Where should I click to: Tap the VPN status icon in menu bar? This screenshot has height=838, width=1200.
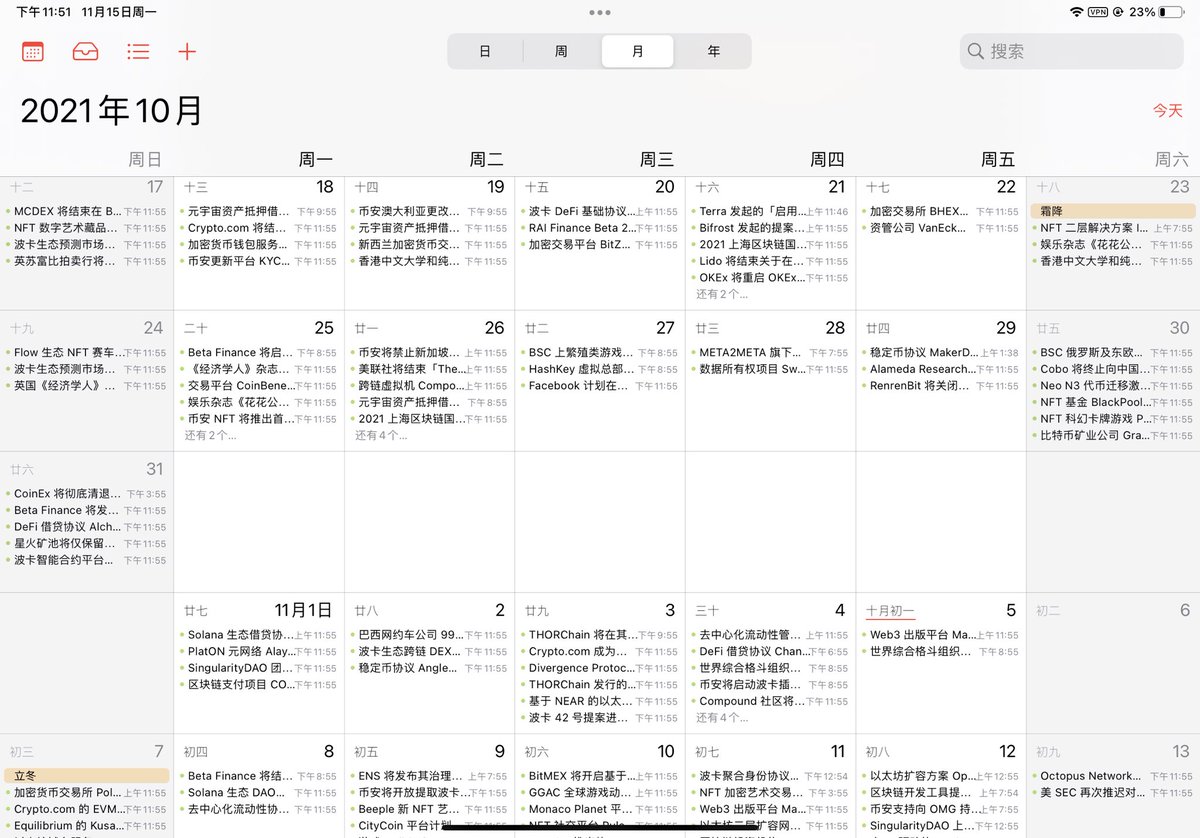tap(1100, 13)
